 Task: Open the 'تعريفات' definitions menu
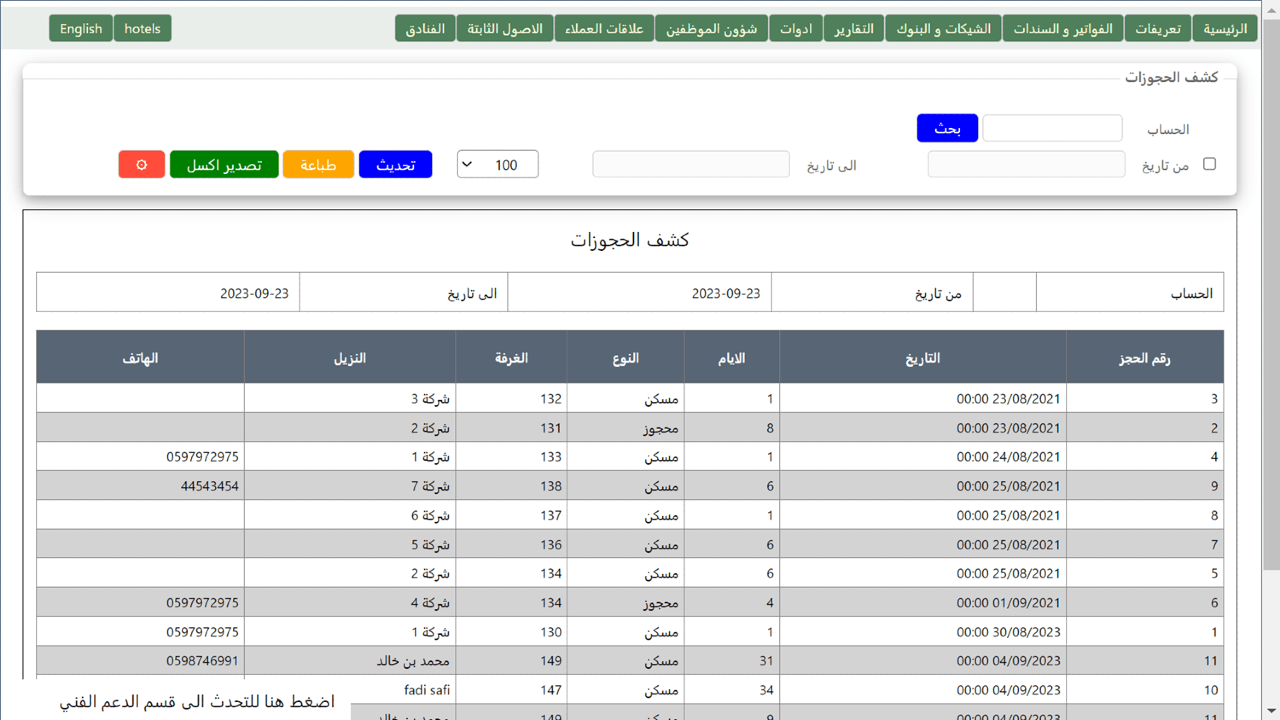[1157, 29]
